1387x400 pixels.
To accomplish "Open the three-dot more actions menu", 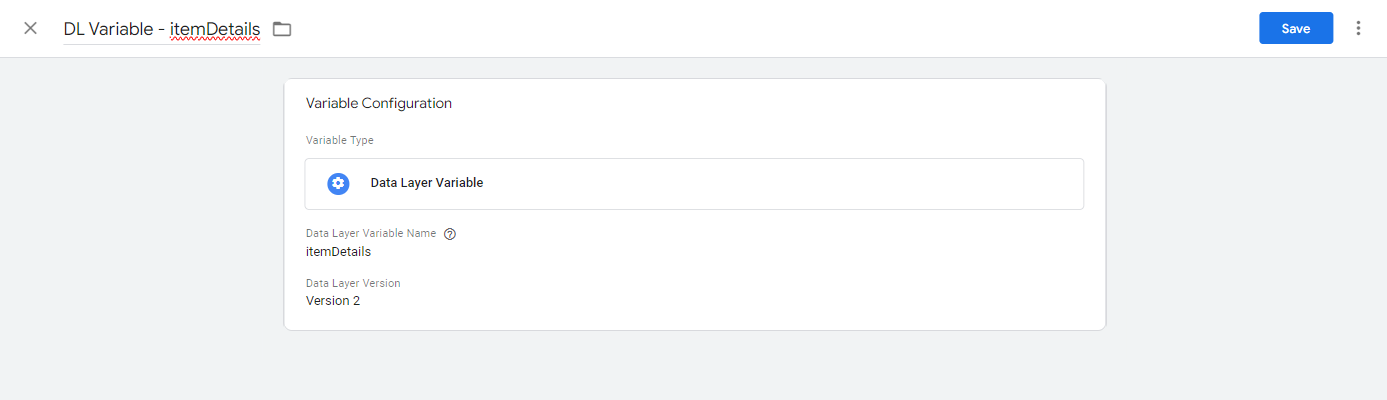I will coord(1358,28).
